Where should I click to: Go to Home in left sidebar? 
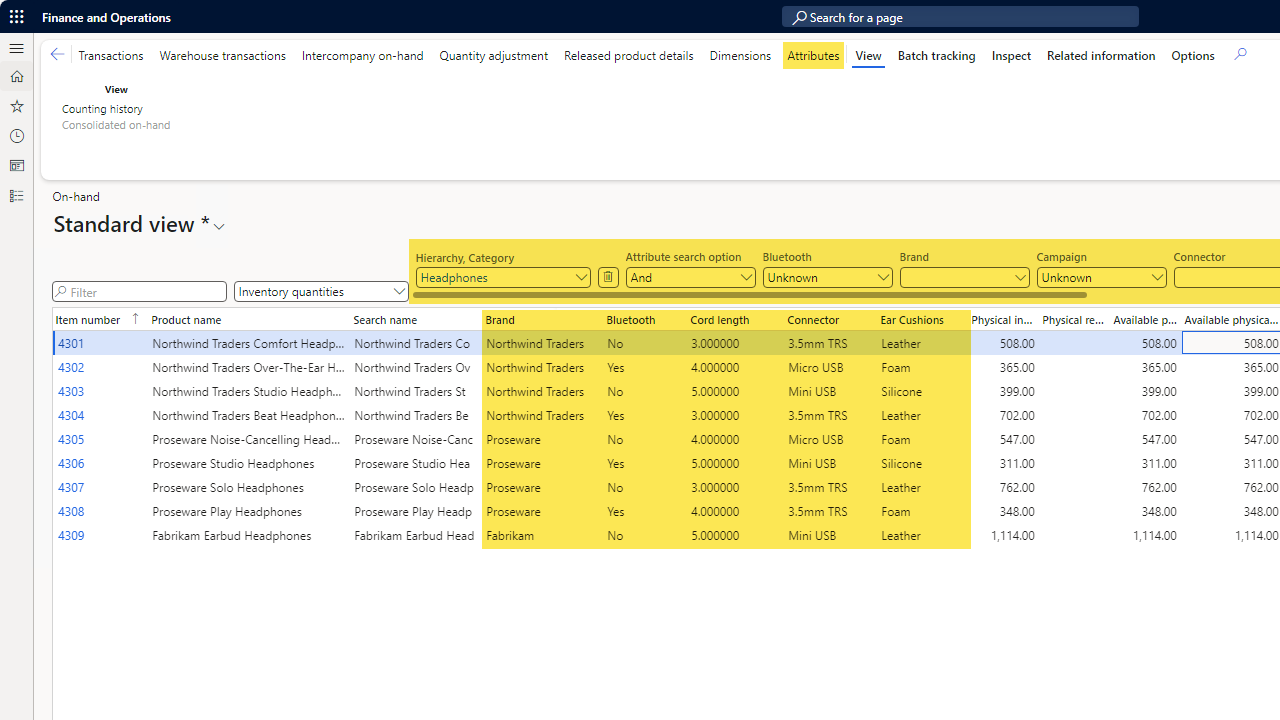point(17,77)
